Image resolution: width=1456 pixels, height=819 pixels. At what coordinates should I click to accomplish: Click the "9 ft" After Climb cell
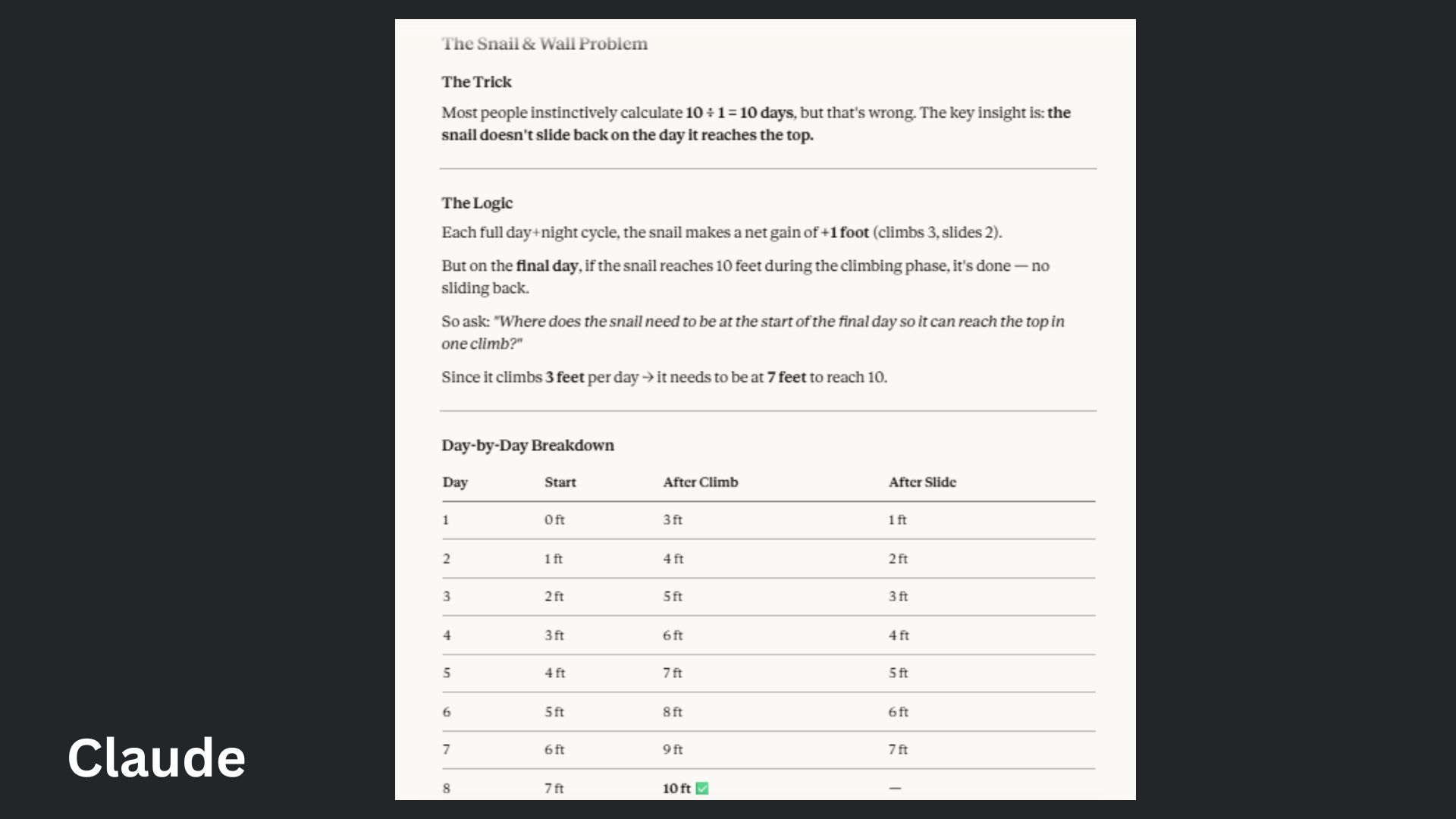(673, 750)
